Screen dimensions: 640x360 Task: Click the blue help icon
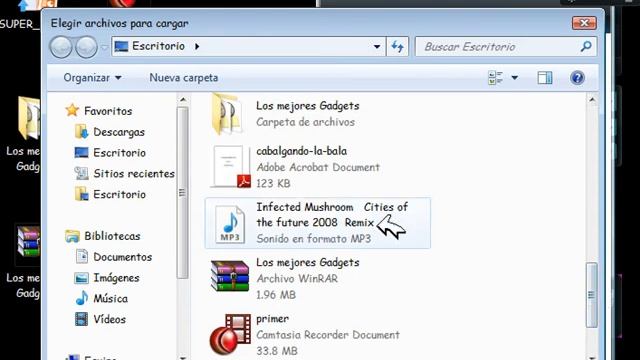[577, 78]
